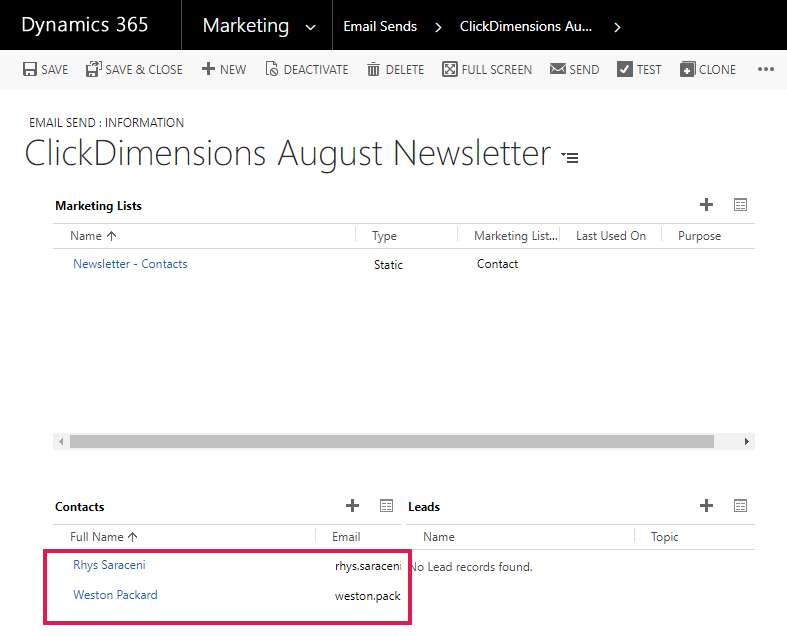Click the scrollbar left arrow
Viewport: 787px width, 636px height.
(61, 442)
